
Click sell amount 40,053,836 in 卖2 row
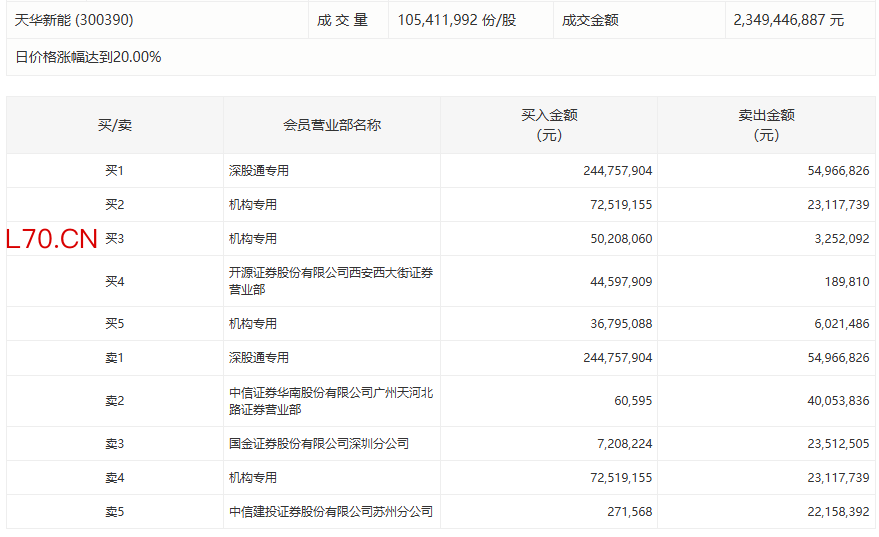click(x=835, y=401)
